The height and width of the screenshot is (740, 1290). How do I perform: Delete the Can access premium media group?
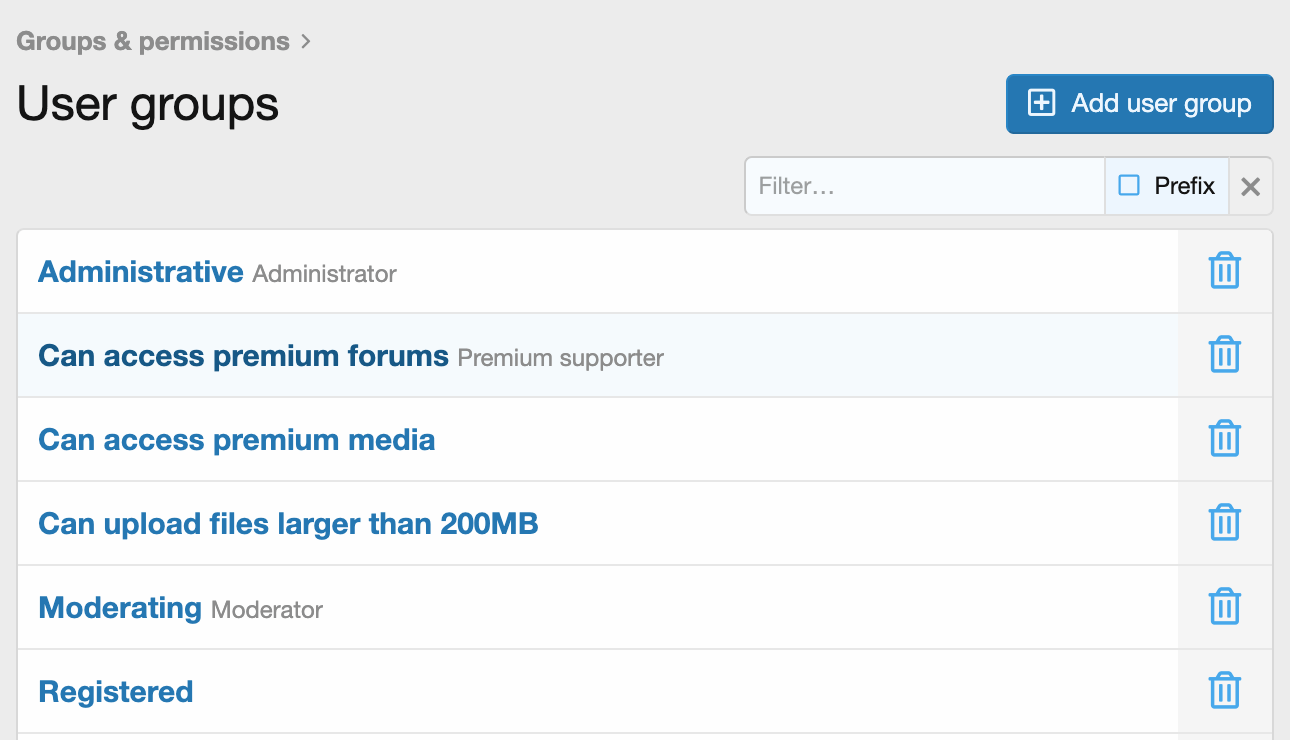click(1225, 439)
